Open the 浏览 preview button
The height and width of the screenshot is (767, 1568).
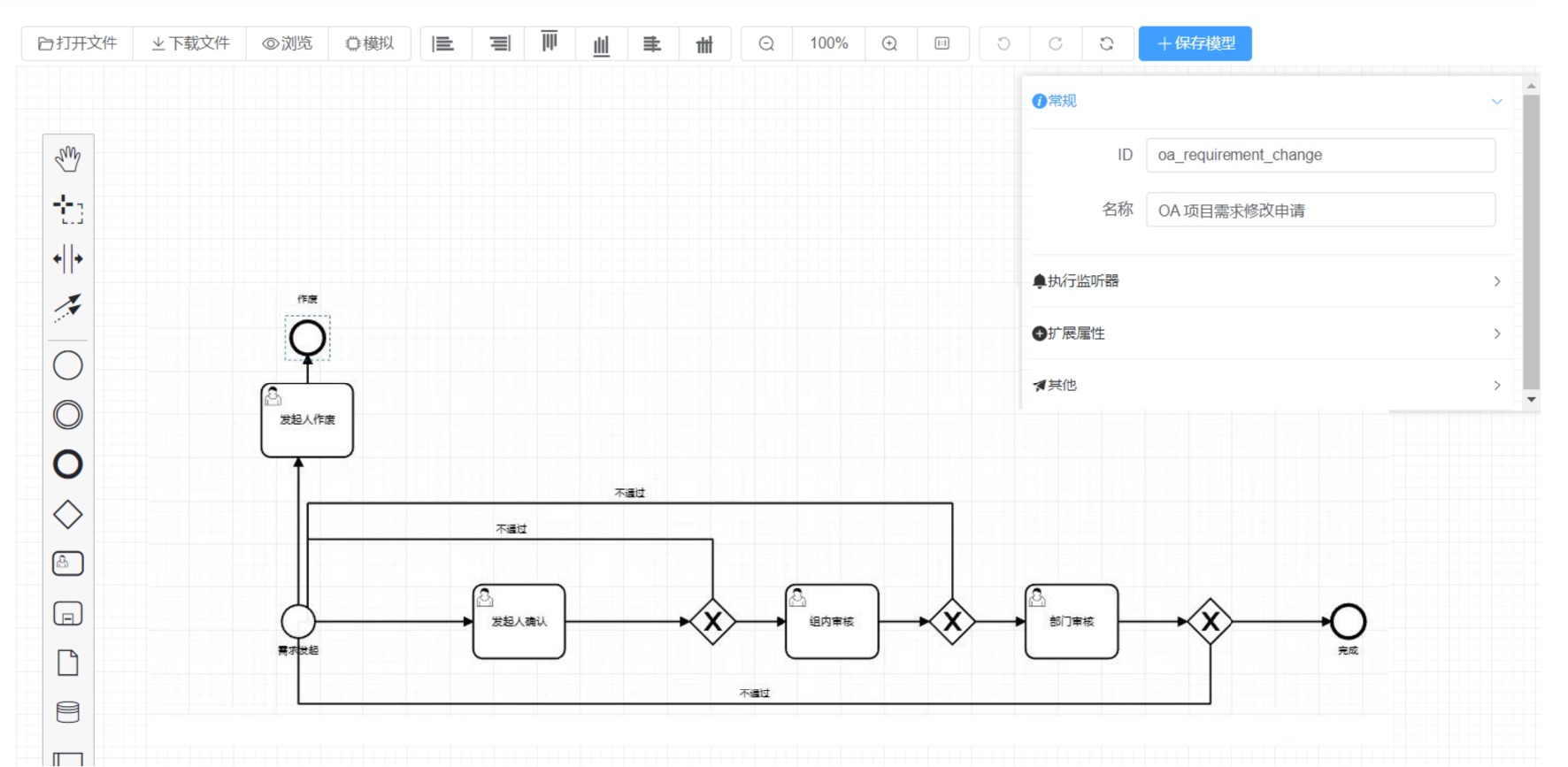click(x=288, y=43)
